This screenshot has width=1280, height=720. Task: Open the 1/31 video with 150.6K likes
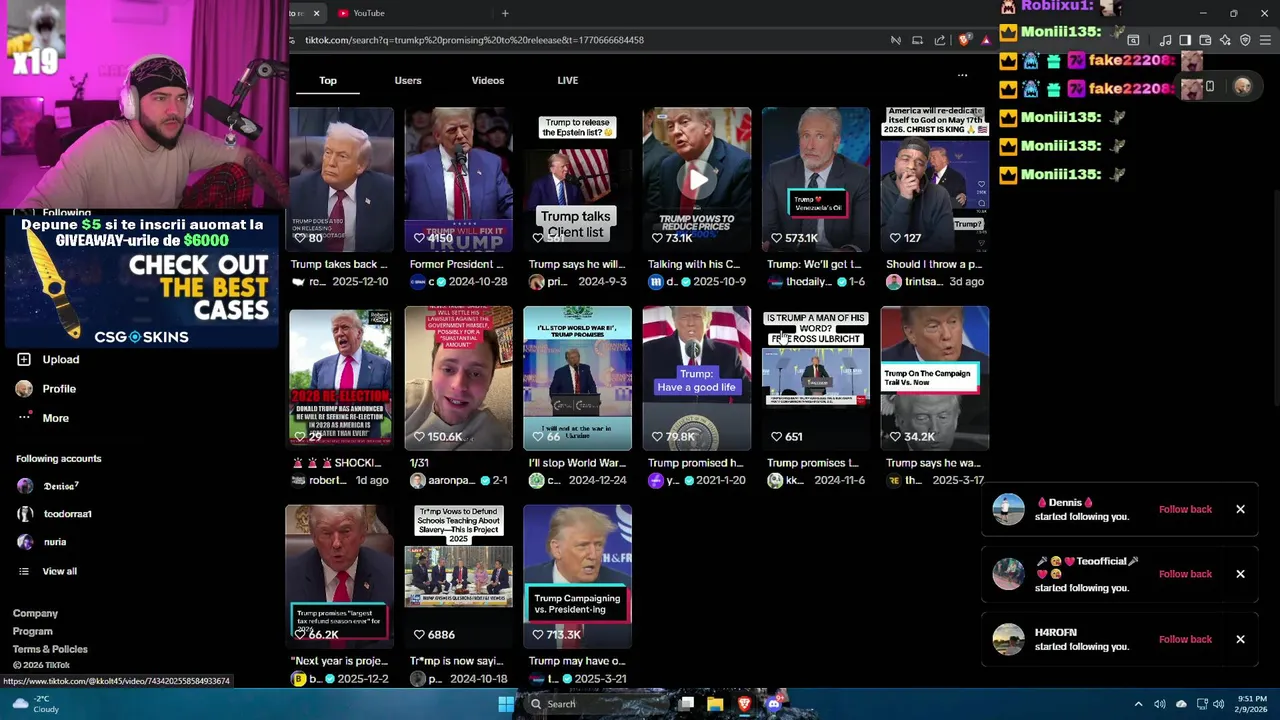[458, 378]
